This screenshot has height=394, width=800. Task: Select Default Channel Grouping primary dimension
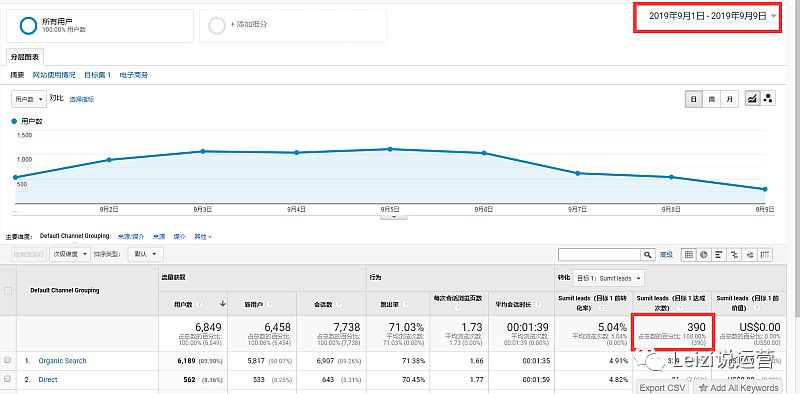74,236
